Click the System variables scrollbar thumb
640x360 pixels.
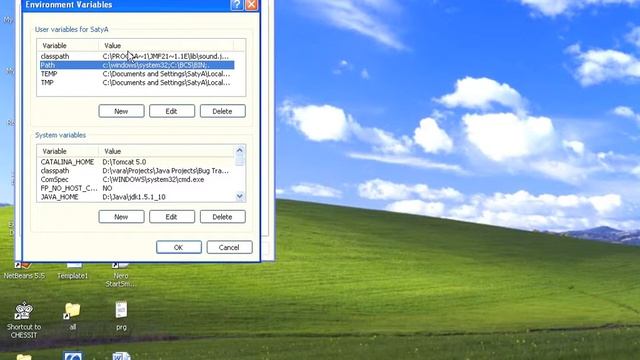point(240,160)
